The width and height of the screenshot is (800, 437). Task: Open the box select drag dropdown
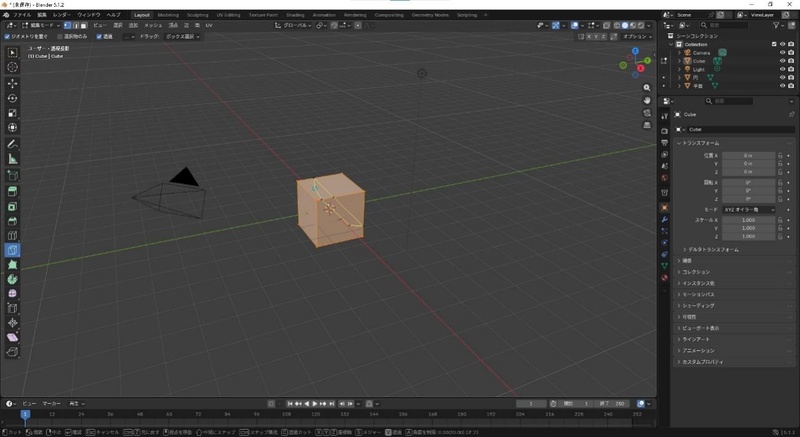click(x=183, y=37)
